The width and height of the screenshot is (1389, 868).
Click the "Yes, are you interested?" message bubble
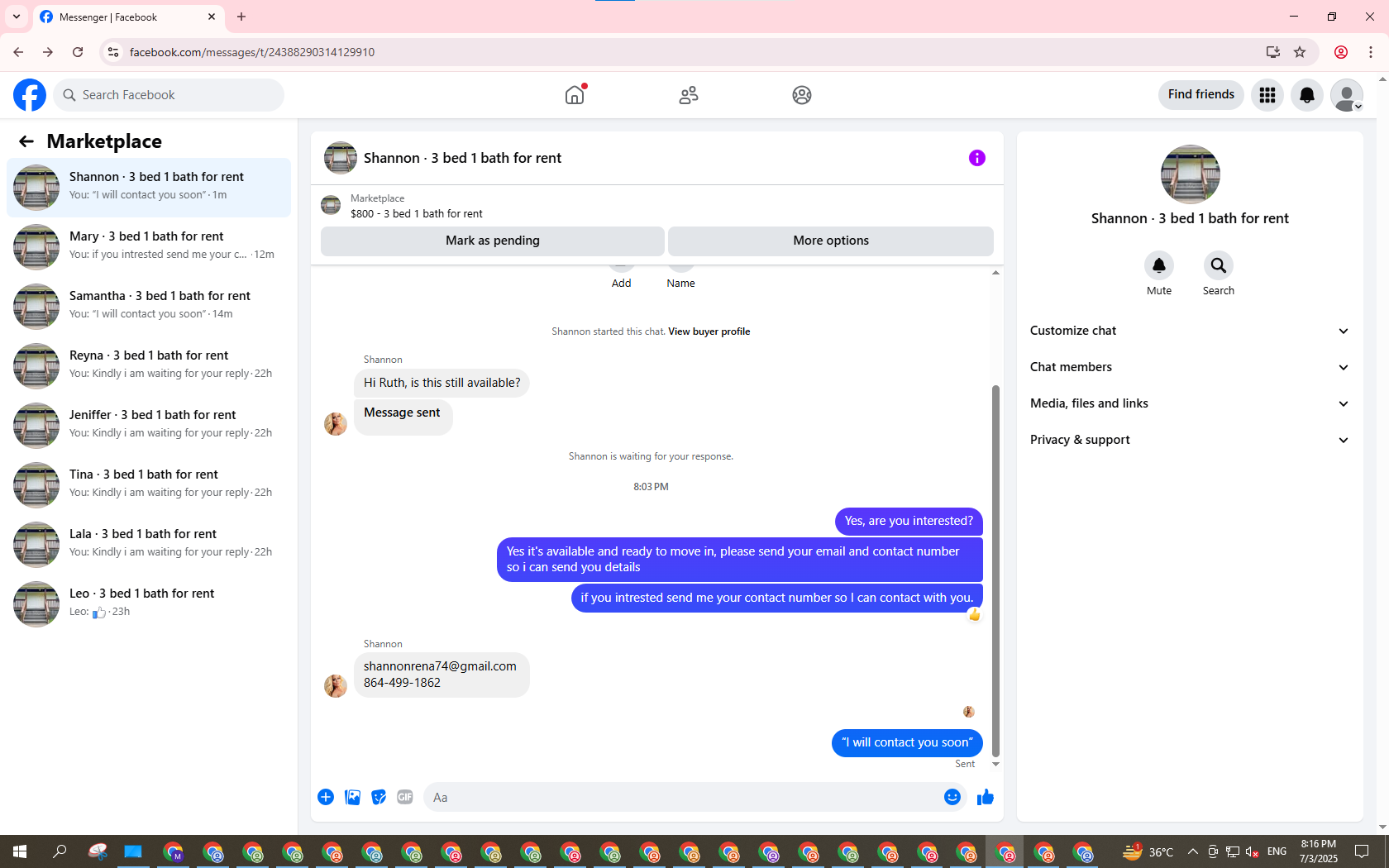(x=909, y=521)
